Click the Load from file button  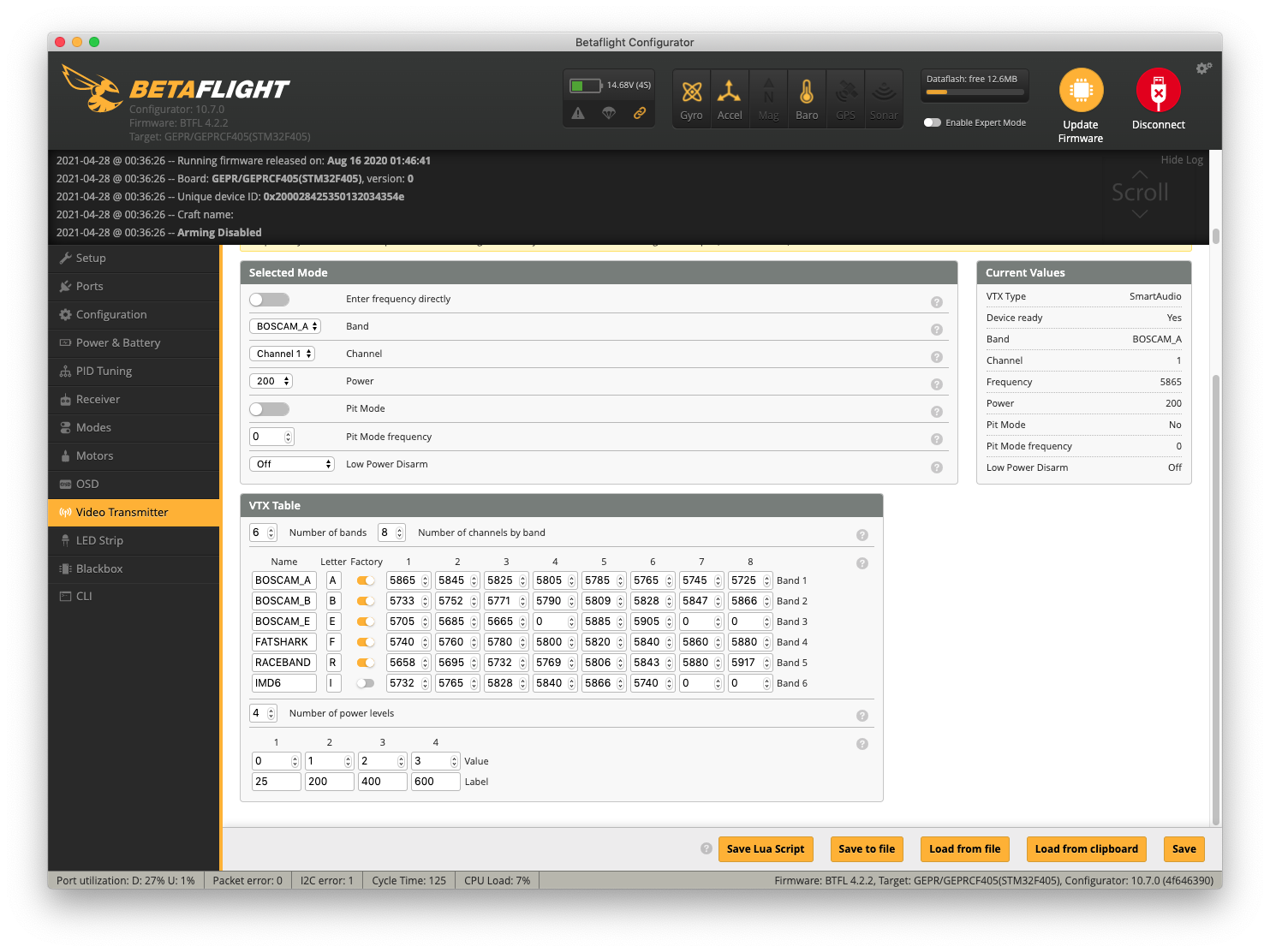(965, 849)
